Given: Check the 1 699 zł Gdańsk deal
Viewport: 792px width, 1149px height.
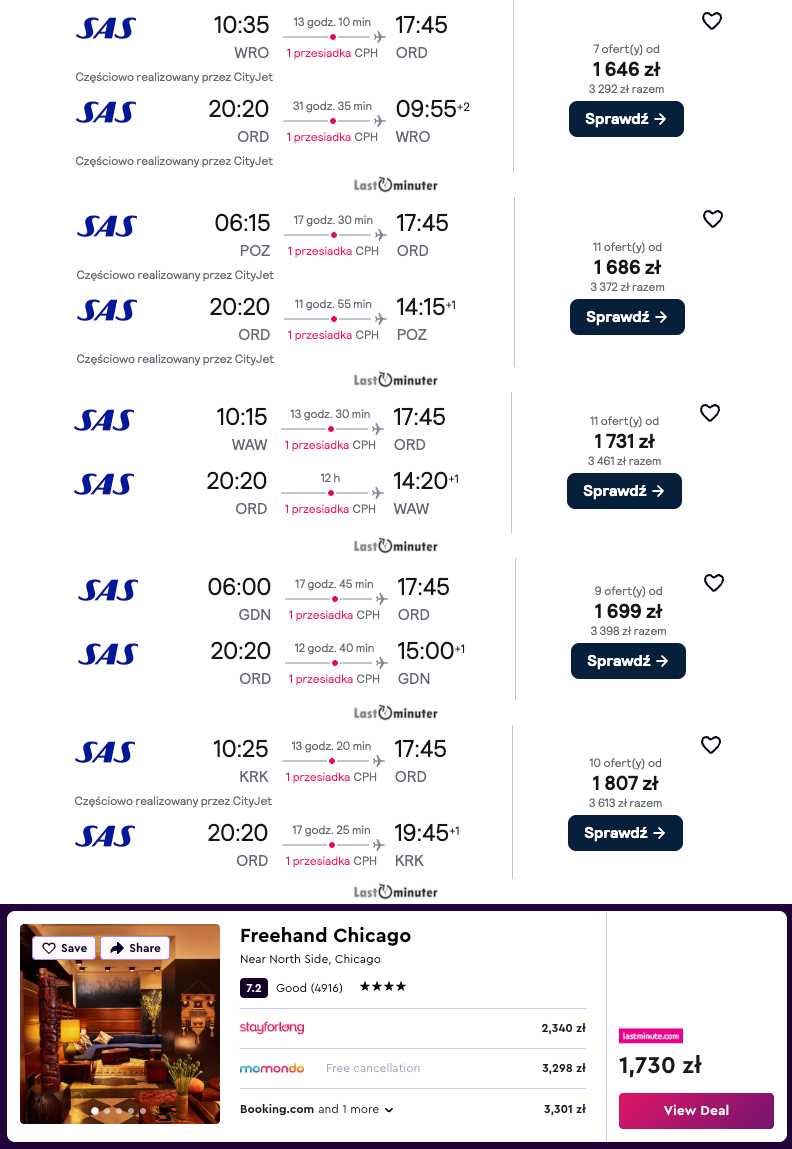Looking at the screenshot, I should pos(628,661).
